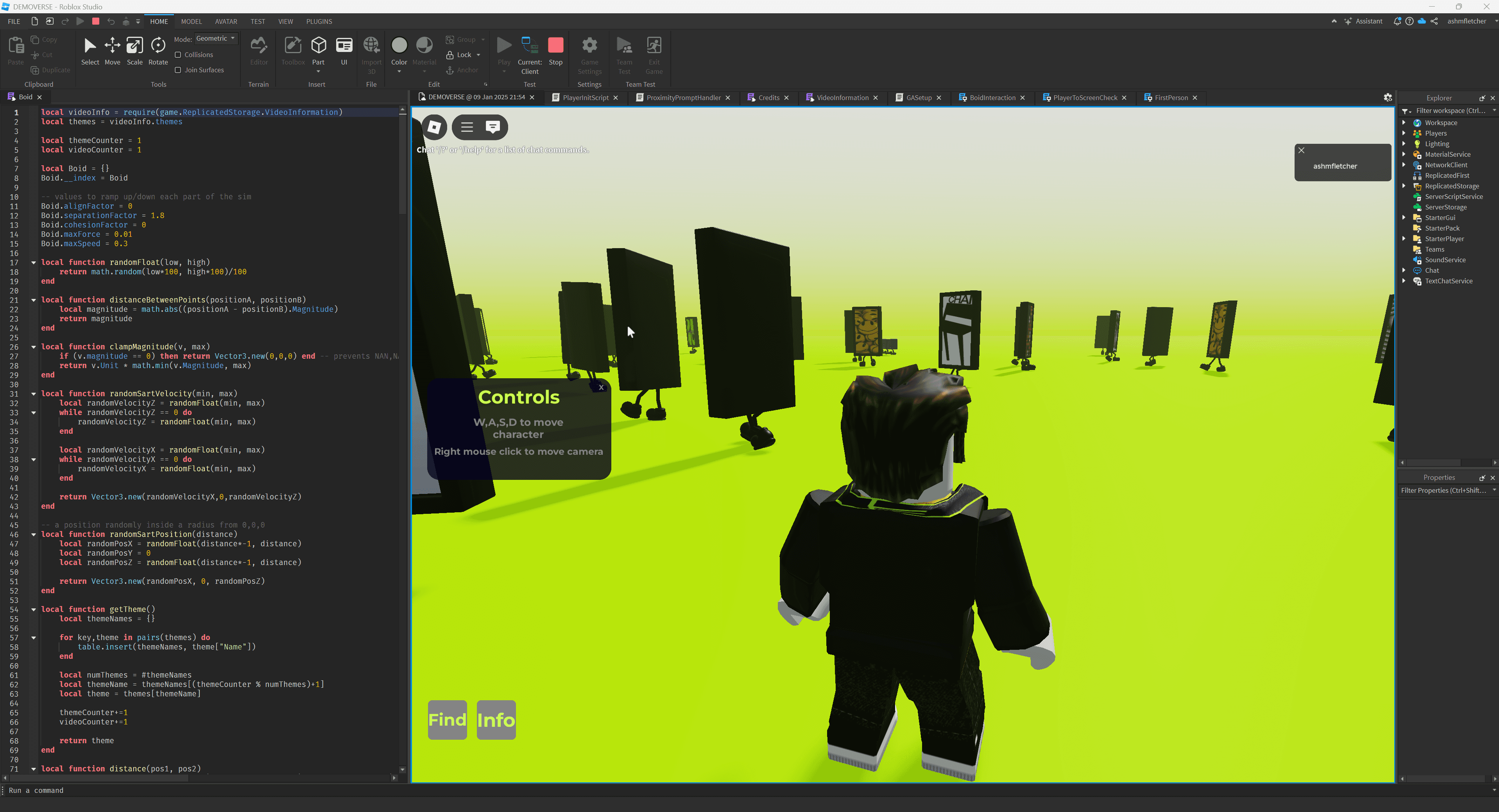Screen dimensions: 1499x812
Task: Click the Share icon in title bar
Action: [x=1435, y=21]
